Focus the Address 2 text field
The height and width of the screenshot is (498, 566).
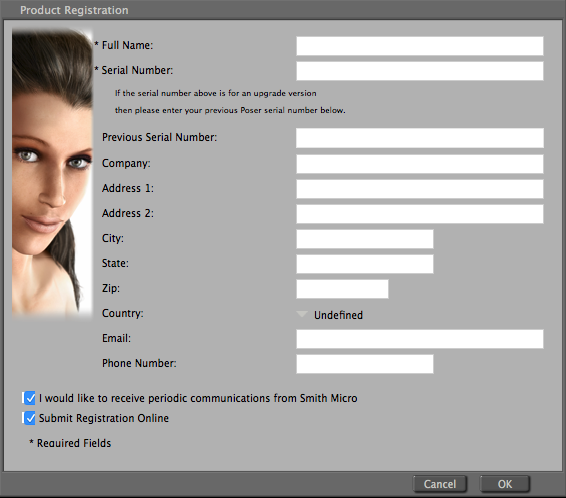click(420, 214)
